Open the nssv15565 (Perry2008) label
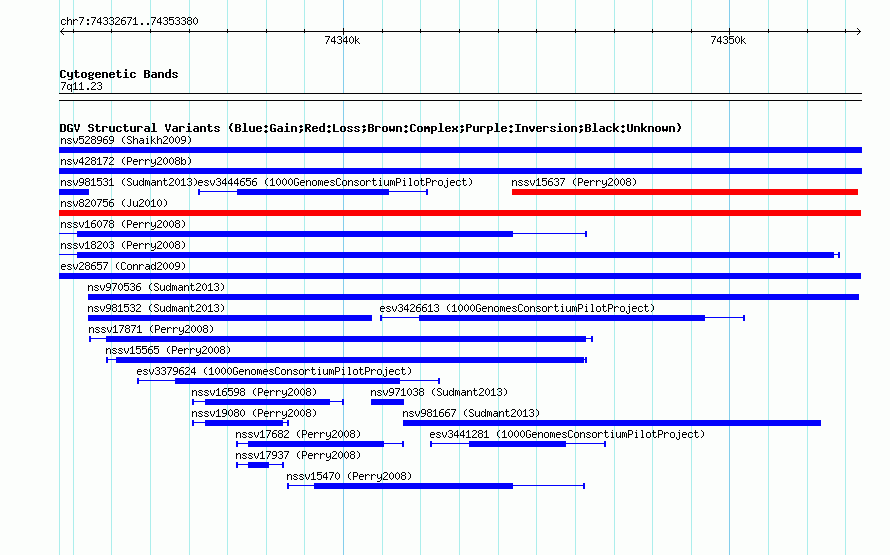The width and height of the screenshot is (890, 555). (x=168, y=350)
